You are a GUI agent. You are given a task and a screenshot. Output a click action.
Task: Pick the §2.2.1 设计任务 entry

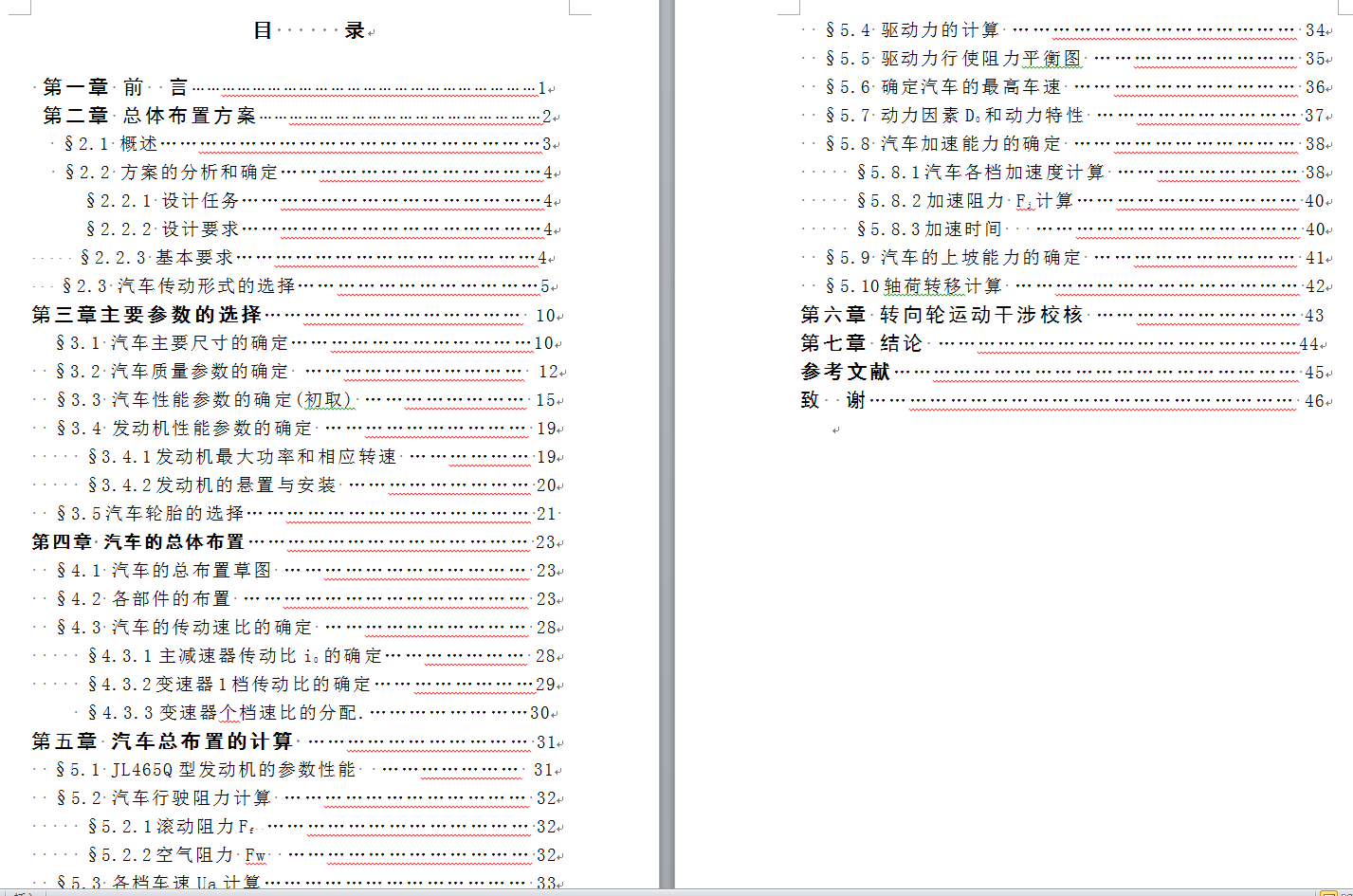point(320,201)
